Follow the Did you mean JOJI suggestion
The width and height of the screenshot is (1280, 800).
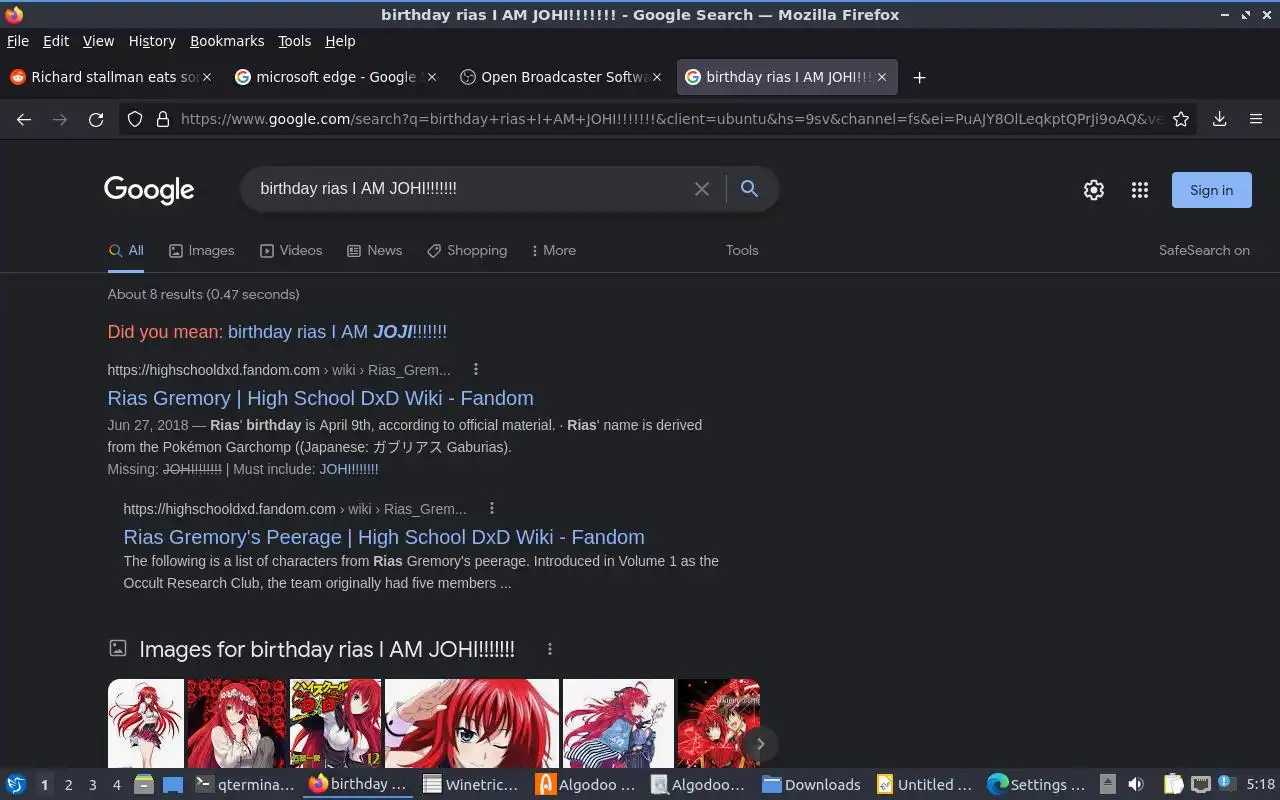point(337,332)
